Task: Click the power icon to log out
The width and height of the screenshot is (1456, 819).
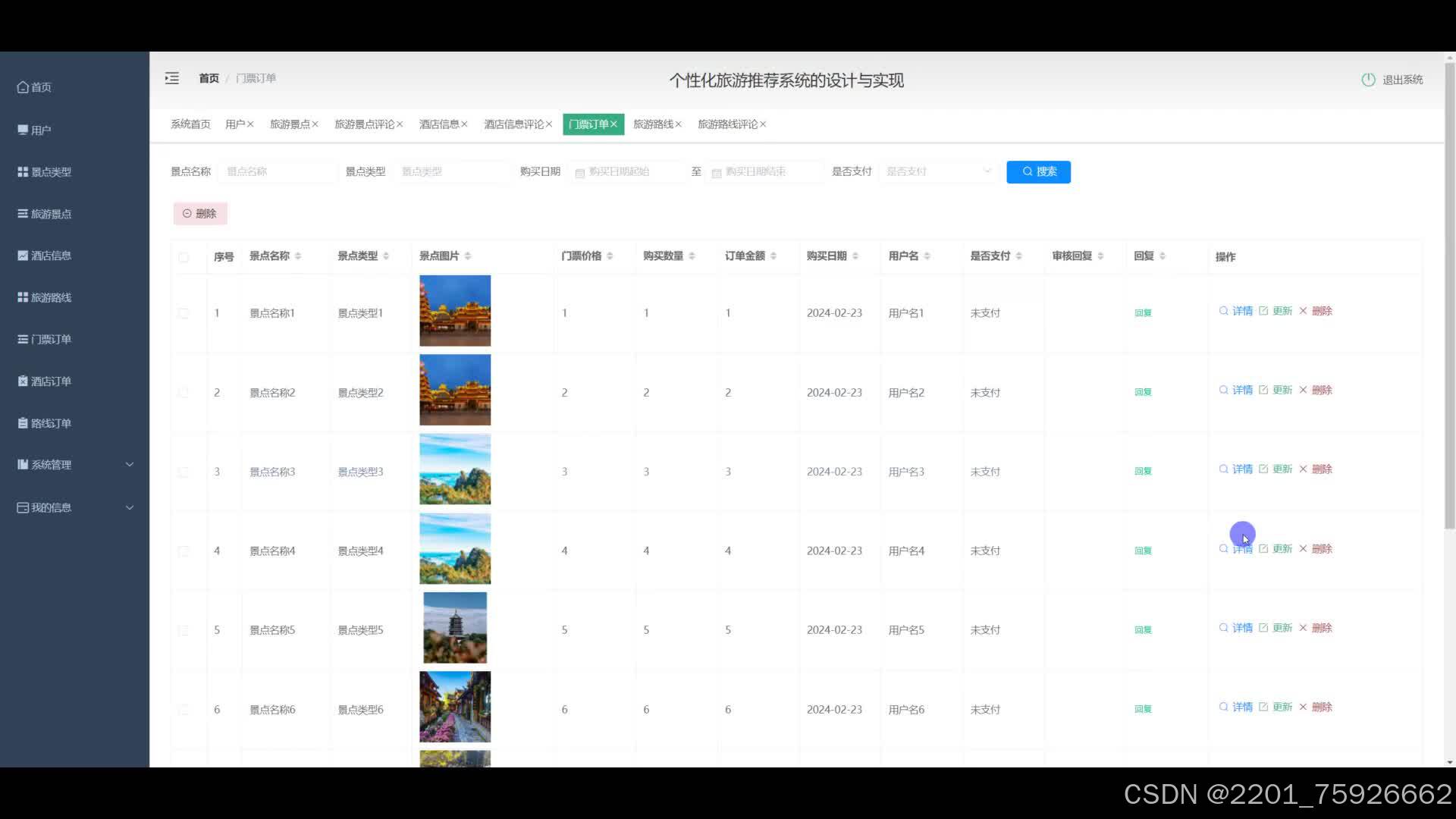Action: pyautogui.click(x=1368, y=80)
